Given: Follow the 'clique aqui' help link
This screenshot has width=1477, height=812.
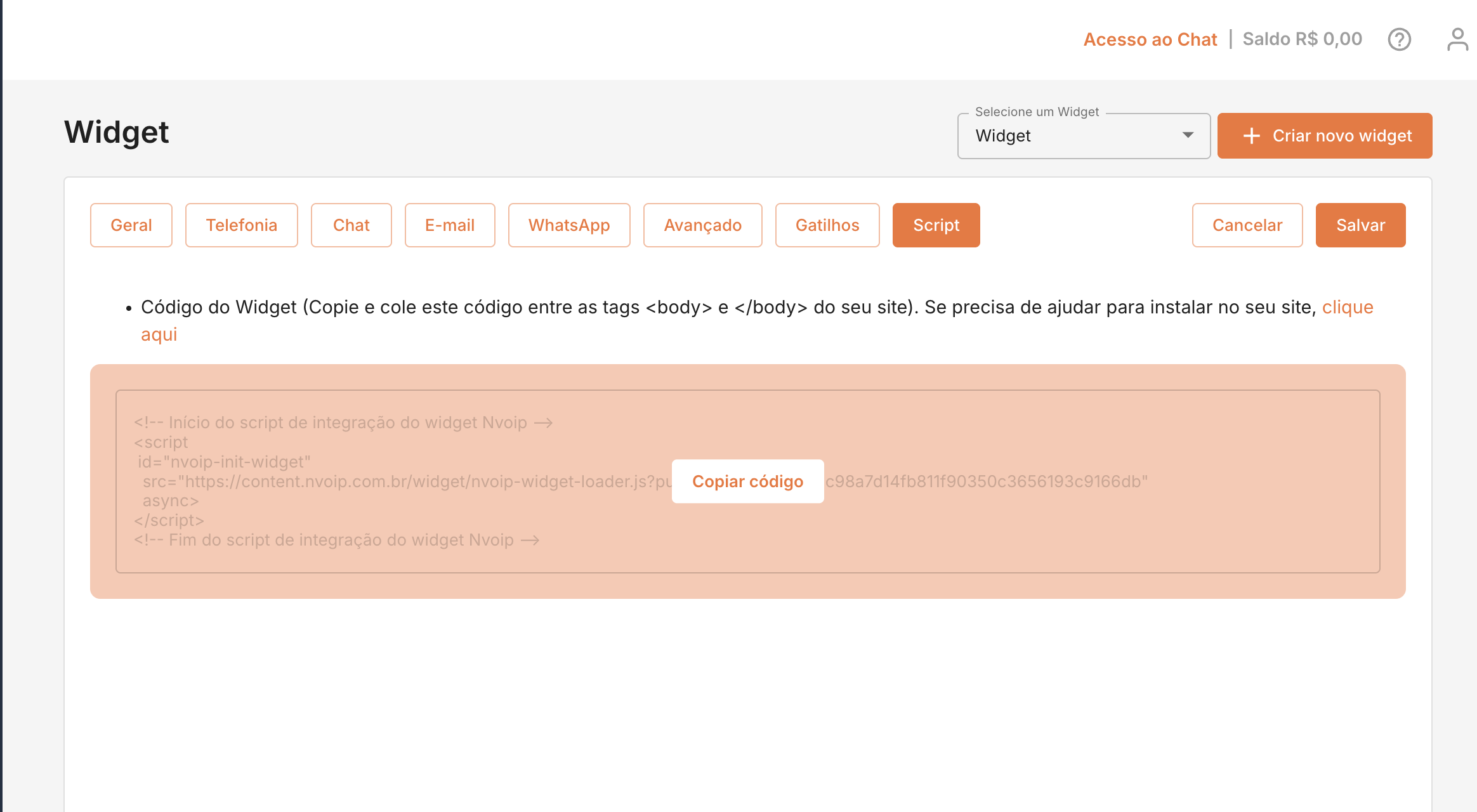Looking at the screenshot, I should (1347, 308).
